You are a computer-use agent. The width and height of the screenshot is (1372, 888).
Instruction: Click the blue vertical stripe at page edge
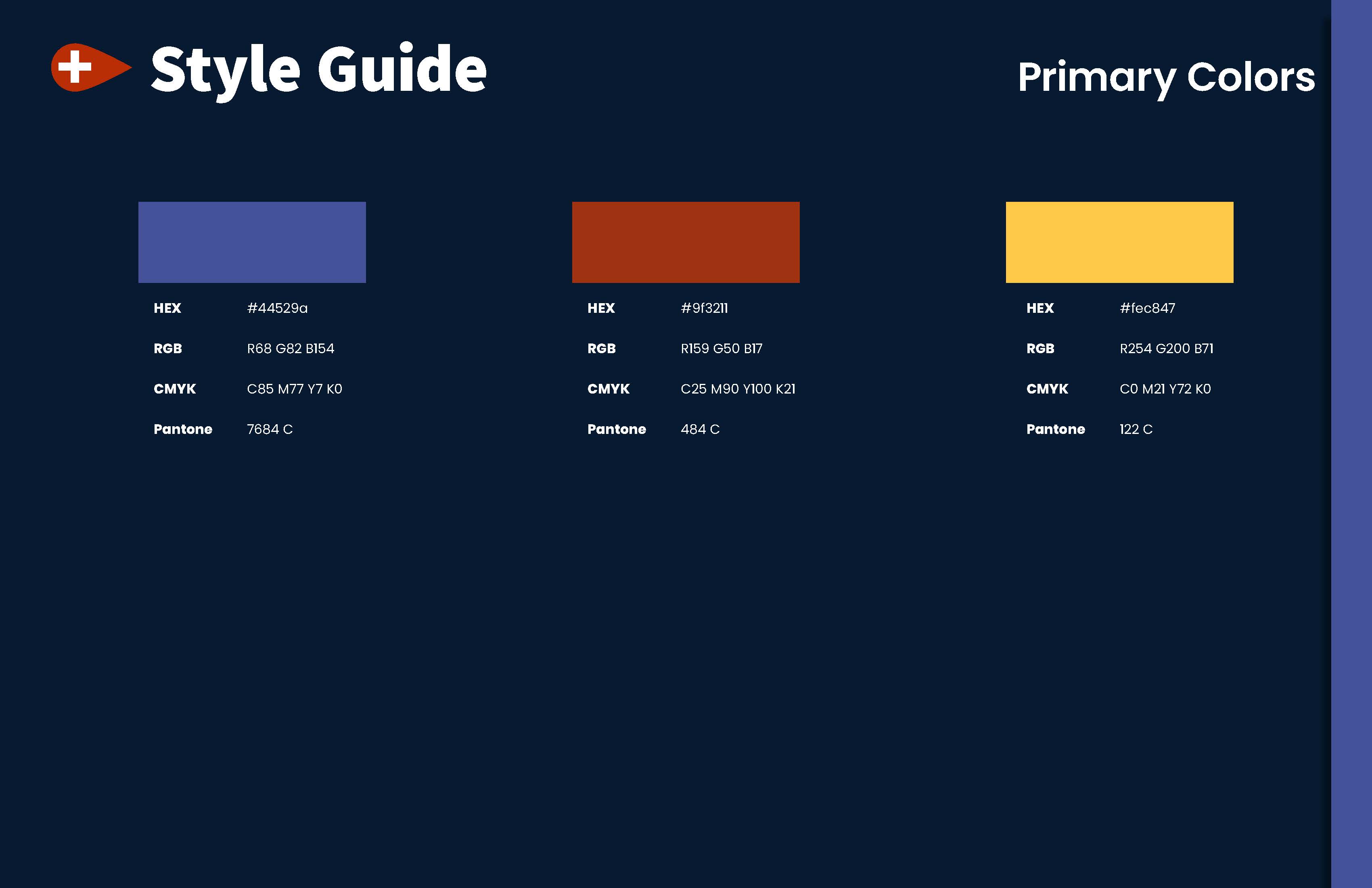tap(1351, 444)
